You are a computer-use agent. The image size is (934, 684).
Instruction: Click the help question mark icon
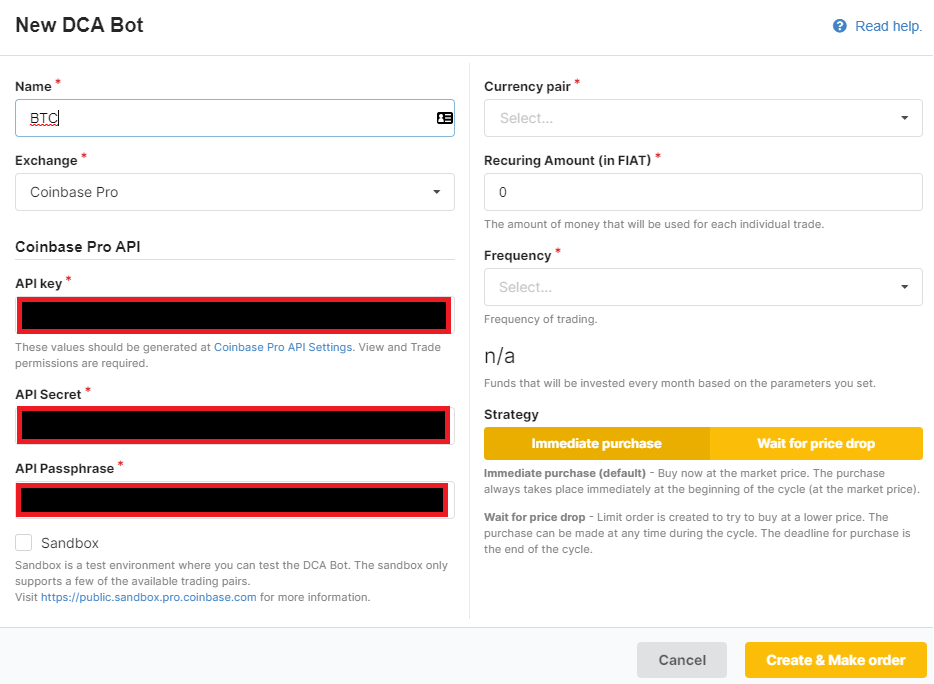pyautogui.click(x=839, y=26)
